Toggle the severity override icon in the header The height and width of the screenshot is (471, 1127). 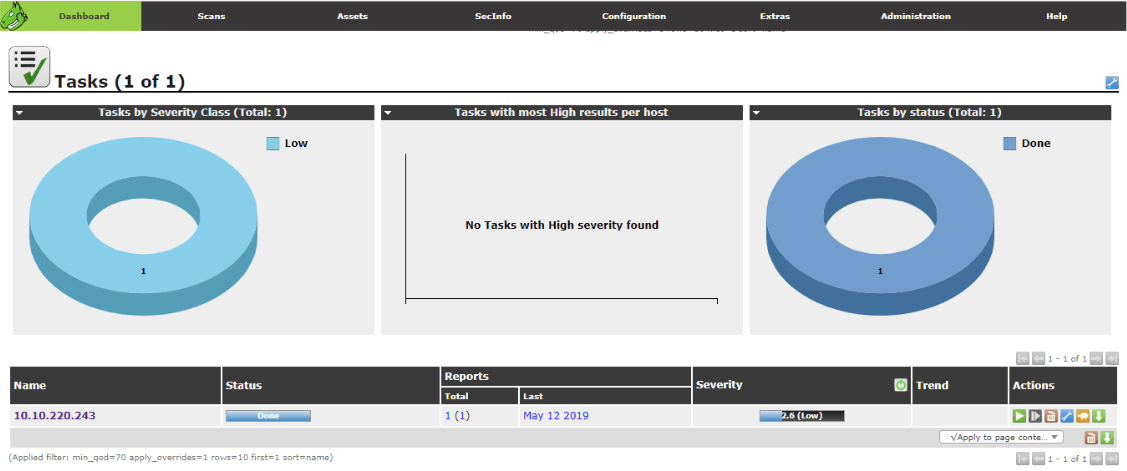point(900,385)
